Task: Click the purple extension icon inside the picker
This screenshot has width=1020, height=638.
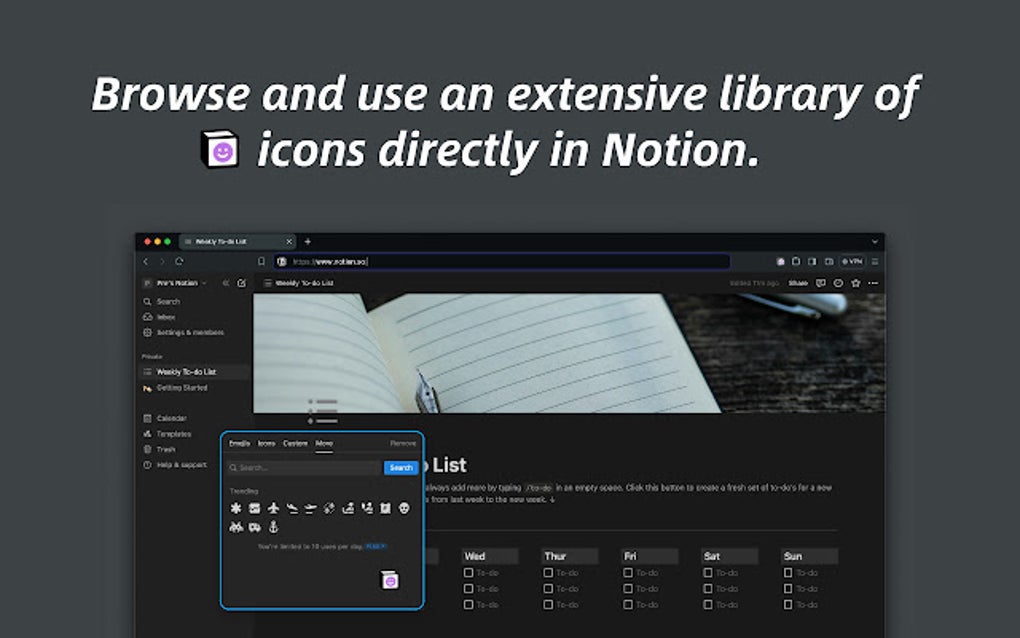Action: (389, 579)
